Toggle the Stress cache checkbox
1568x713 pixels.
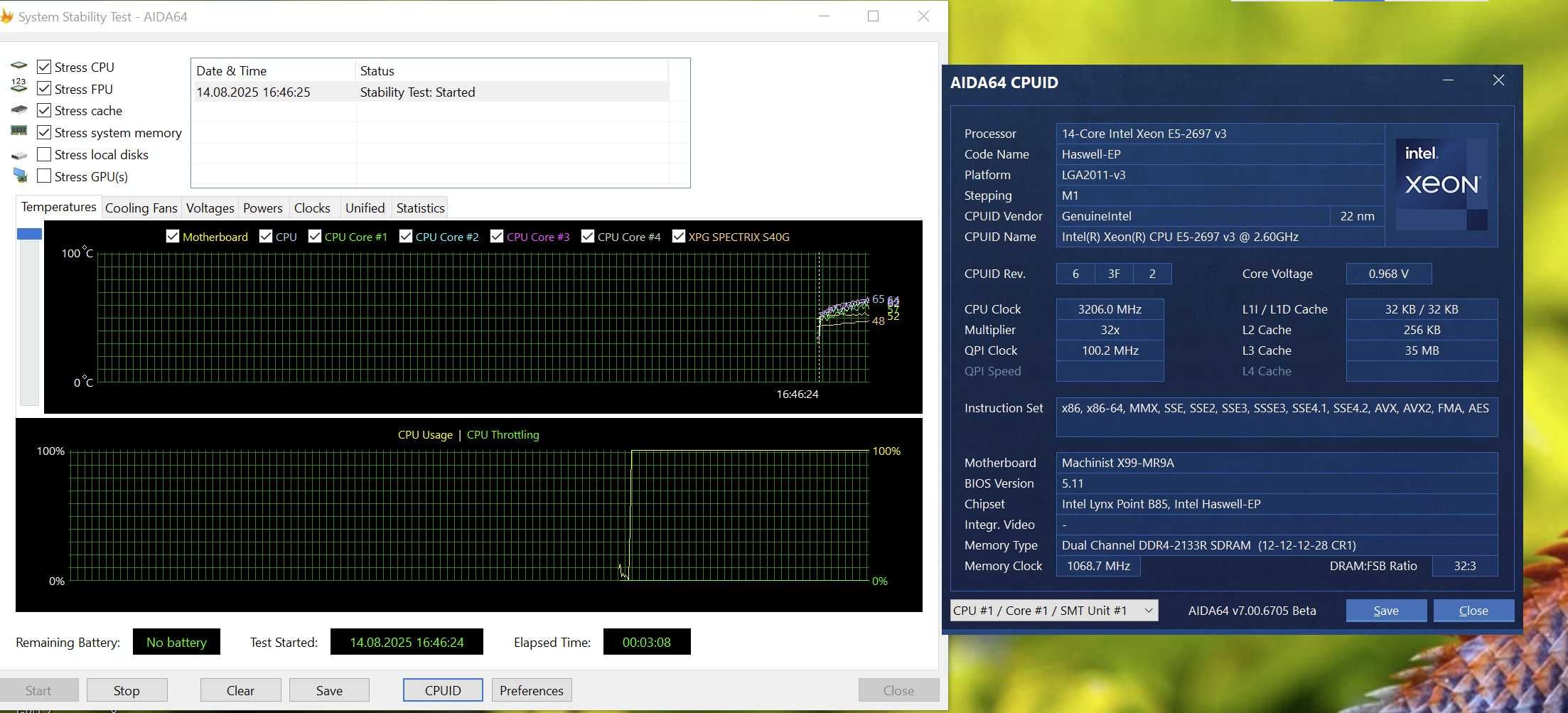coord(44,110)
